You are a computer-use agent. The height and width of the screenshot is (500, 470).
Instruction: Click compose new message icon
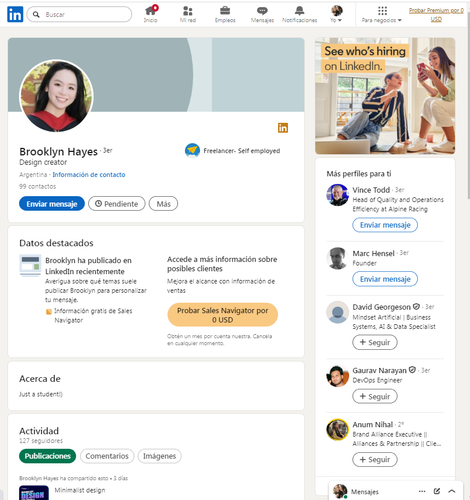(x=437, y=491)
